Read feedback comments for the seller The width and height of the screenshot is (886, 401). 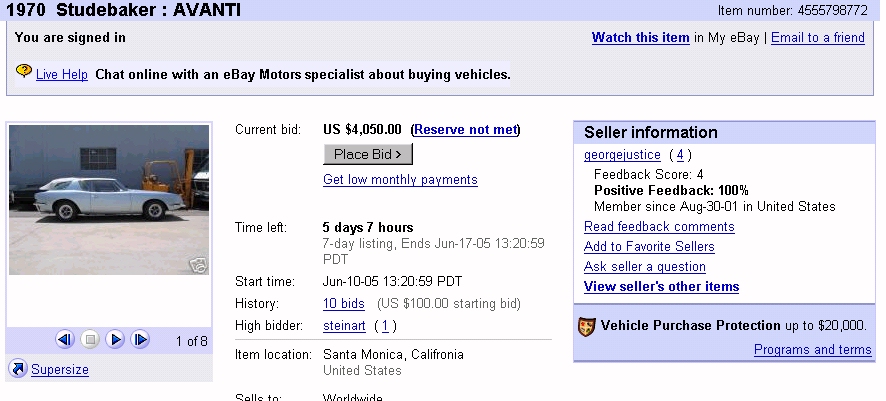pos(658,227)
